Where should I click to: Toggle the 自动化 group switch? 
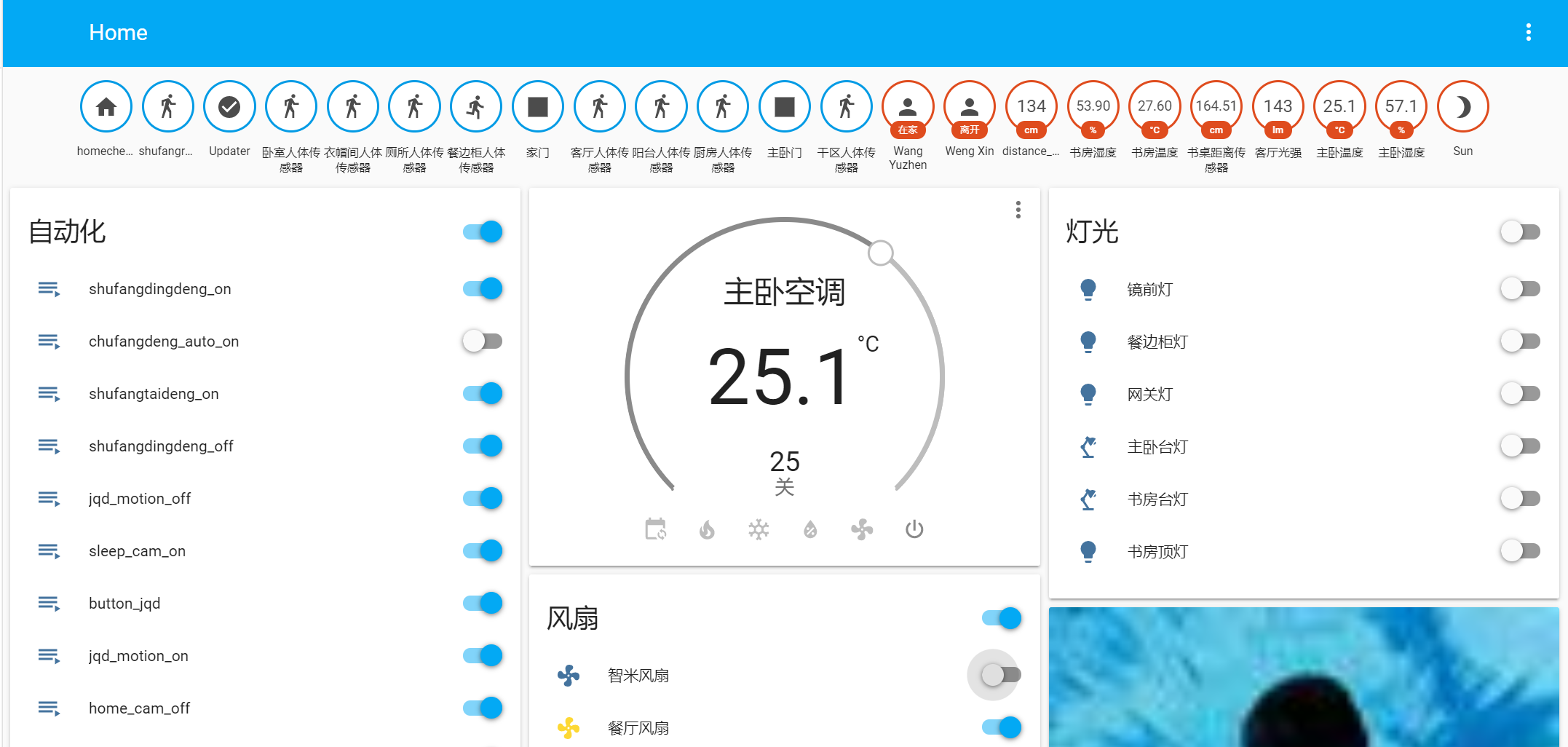point(483,232)
